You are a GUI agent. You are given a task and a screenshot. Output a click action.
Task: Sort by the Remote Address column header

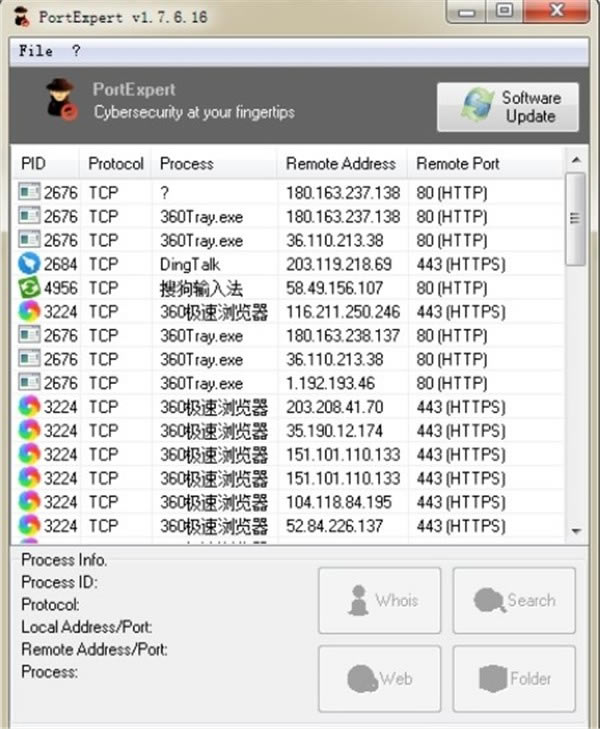click(x=342, y=164)
